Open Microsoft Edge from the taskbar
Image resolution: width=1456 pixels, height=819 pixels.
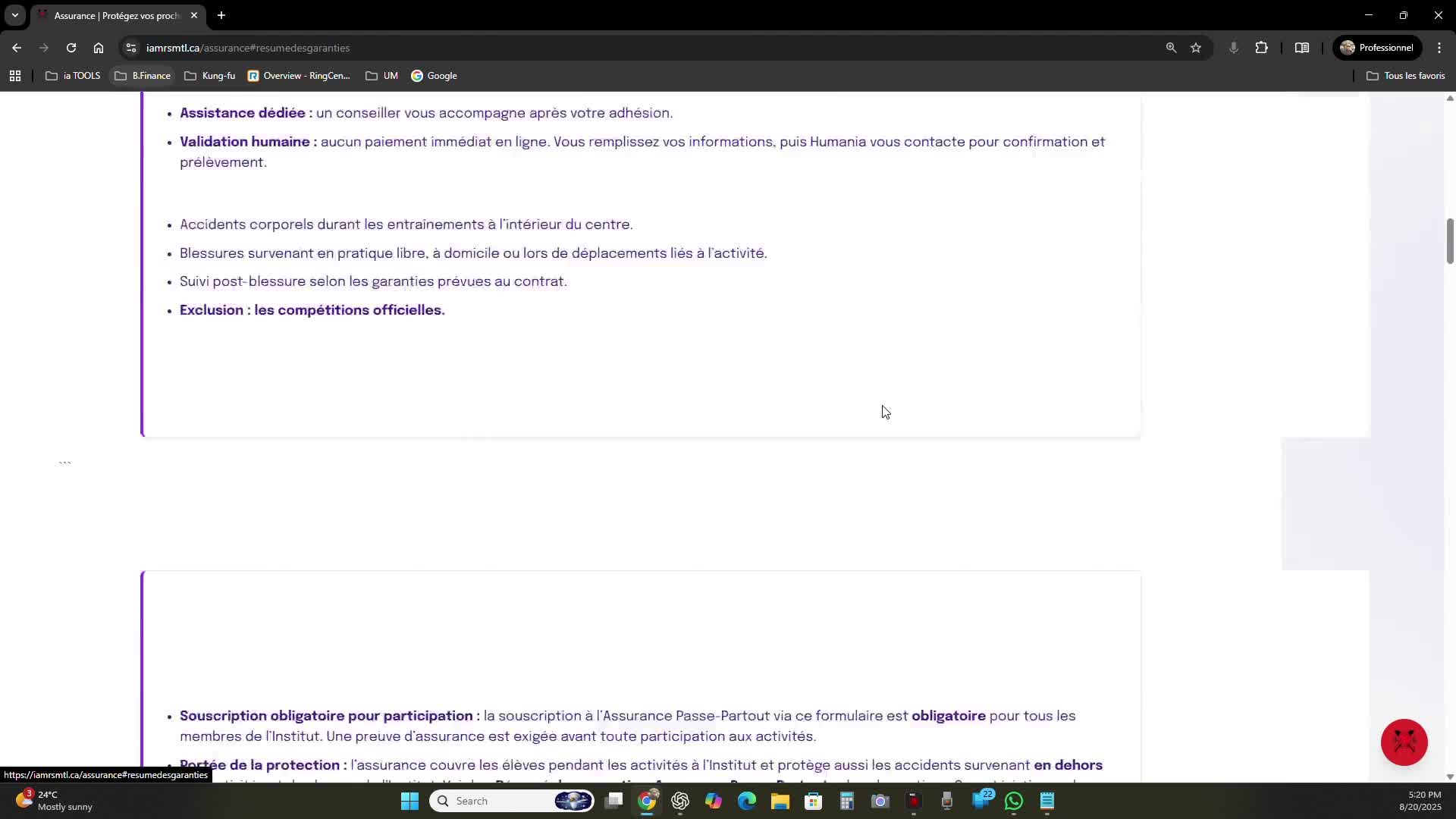point(747,801)
